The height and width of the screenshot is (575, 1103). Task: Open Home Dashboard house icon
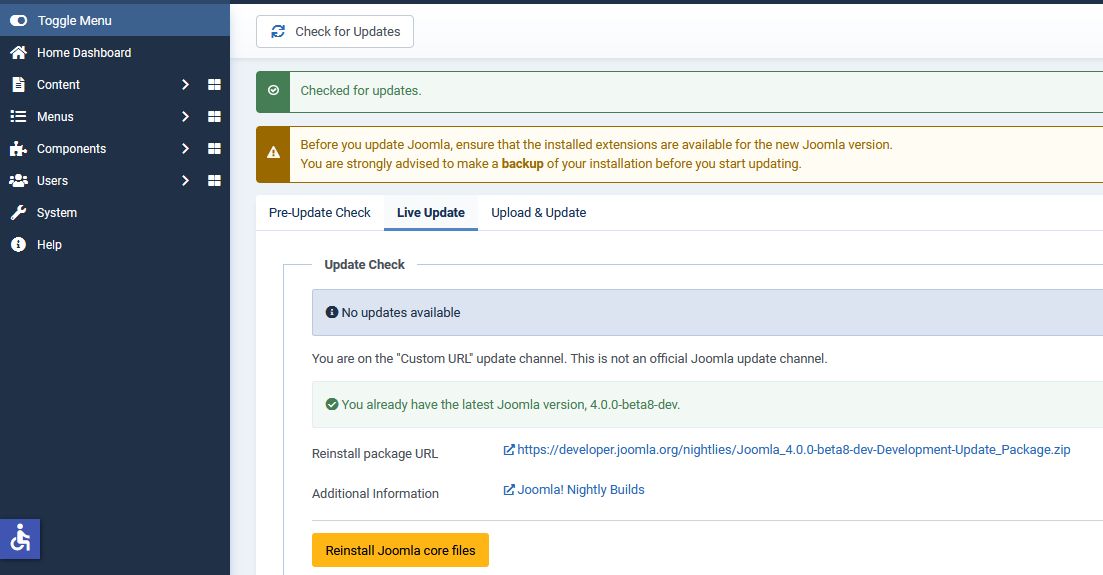click(18, 53)
